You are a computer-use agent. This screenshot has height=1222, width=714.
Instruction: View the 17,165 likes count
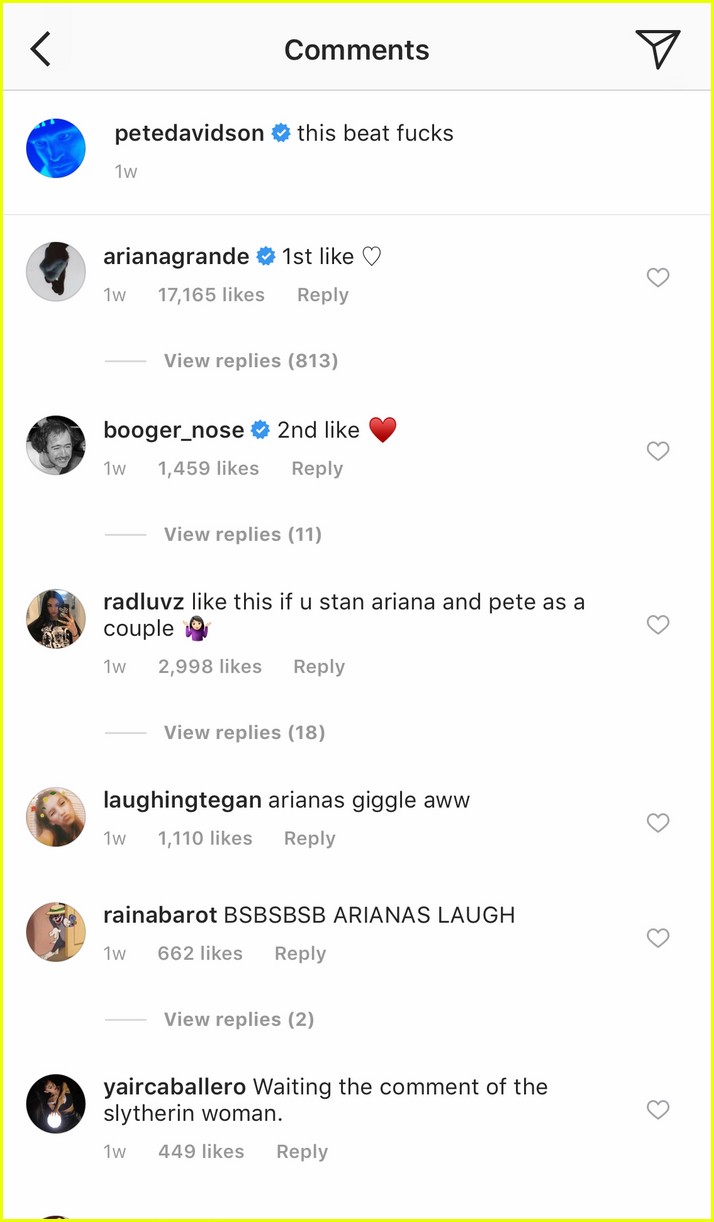211,295
